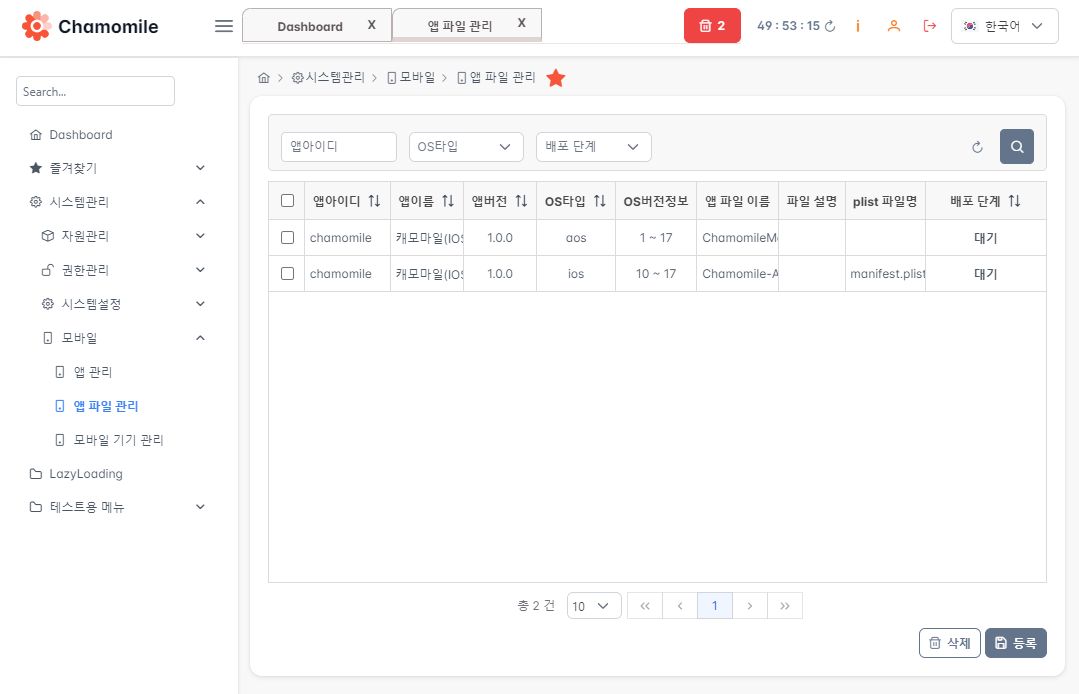Image resolution: width=1079 pixels, height=694 pixels.
Task: Open the 한국어 language selector
Action: point(1004,26)
